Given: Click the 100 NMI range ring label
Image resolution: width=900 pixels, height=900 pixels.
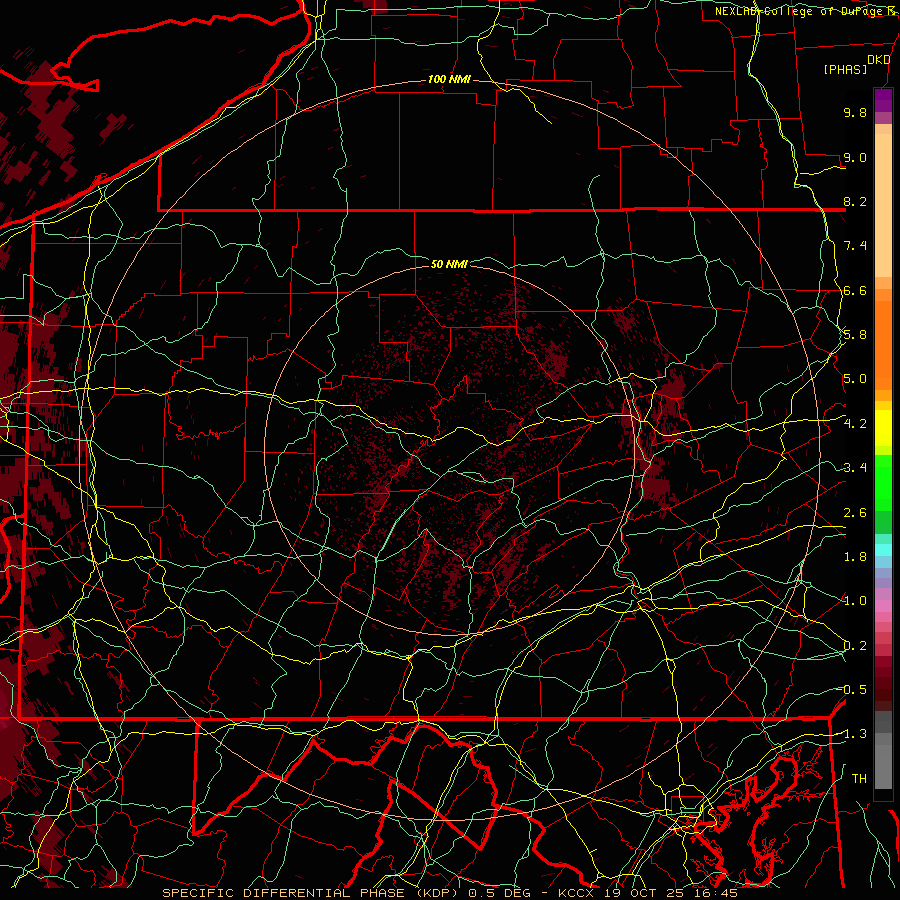Looking at the screenshot, I should 449,79.
